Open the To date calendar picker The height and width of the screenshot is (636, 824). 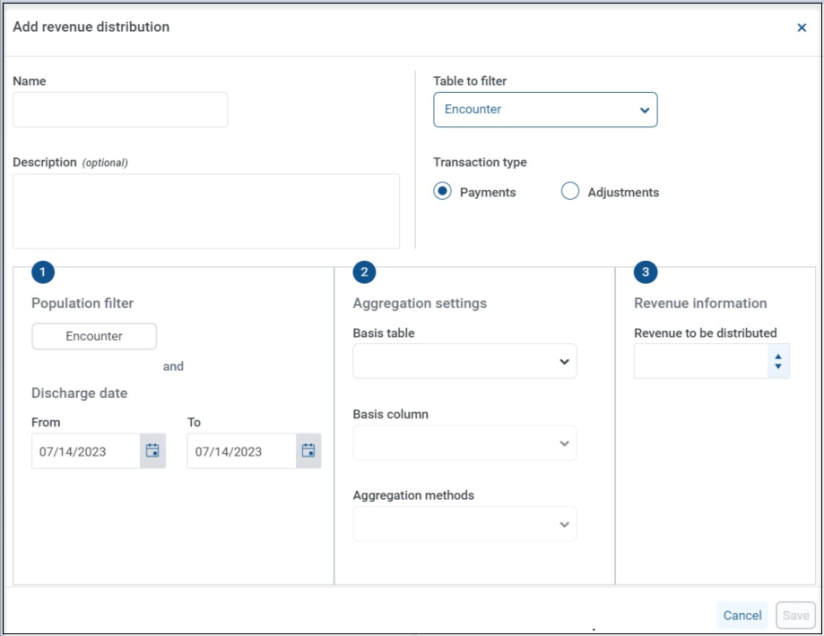tap(308, 451)
